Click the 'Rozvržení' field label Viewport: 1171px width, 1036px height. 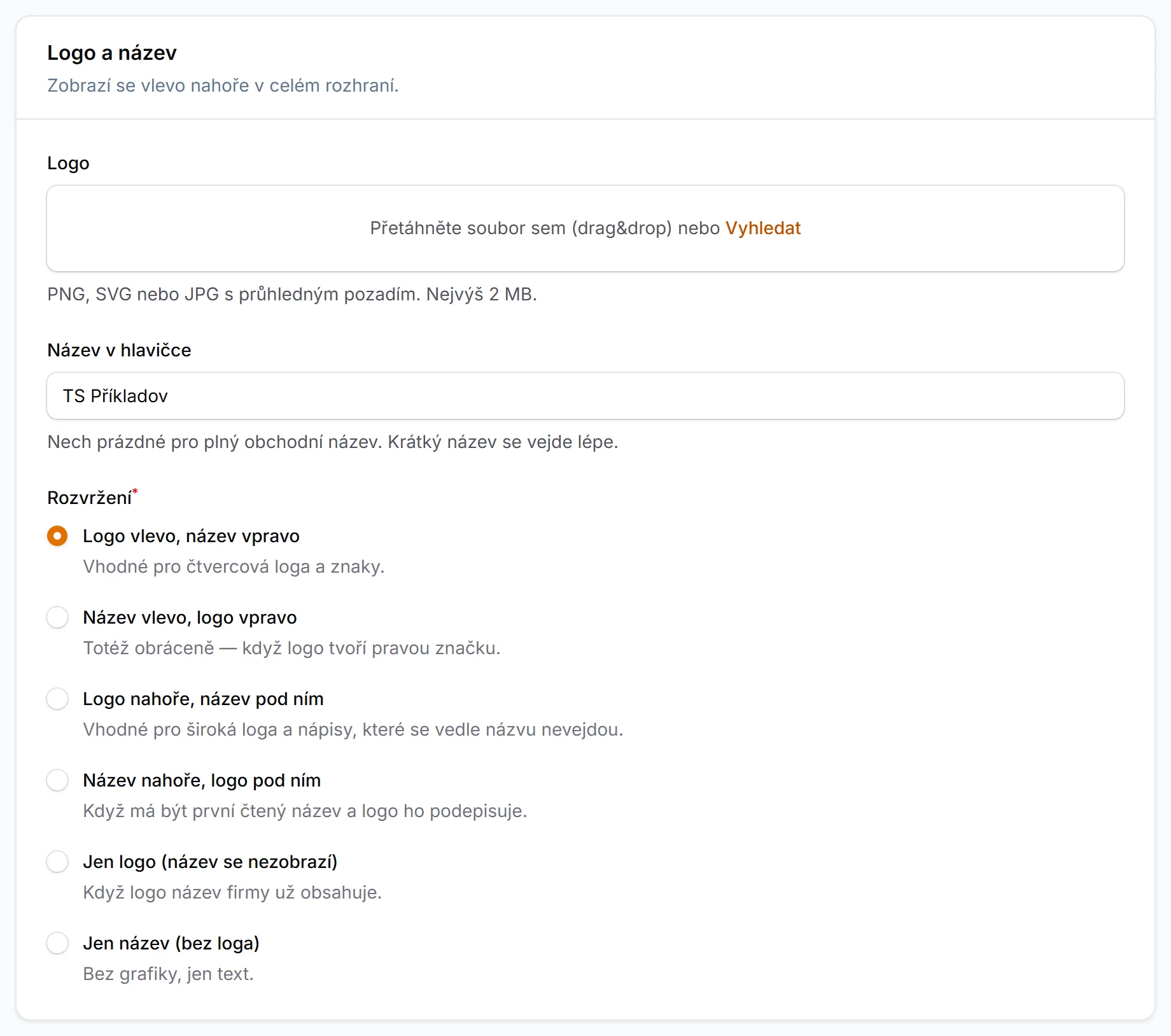pyautogui.click(x=90, y=498)
